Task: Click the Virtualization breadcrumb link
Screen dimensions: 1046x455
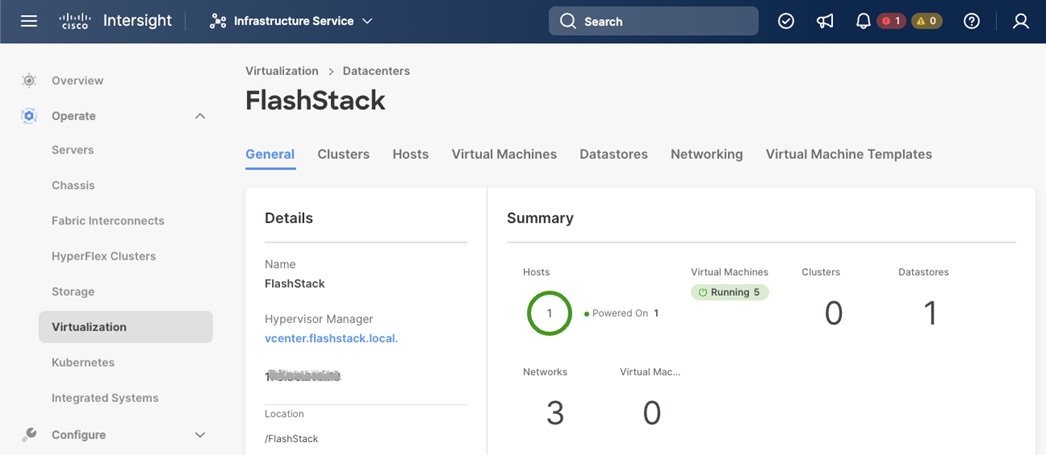Action: point(282,71)
